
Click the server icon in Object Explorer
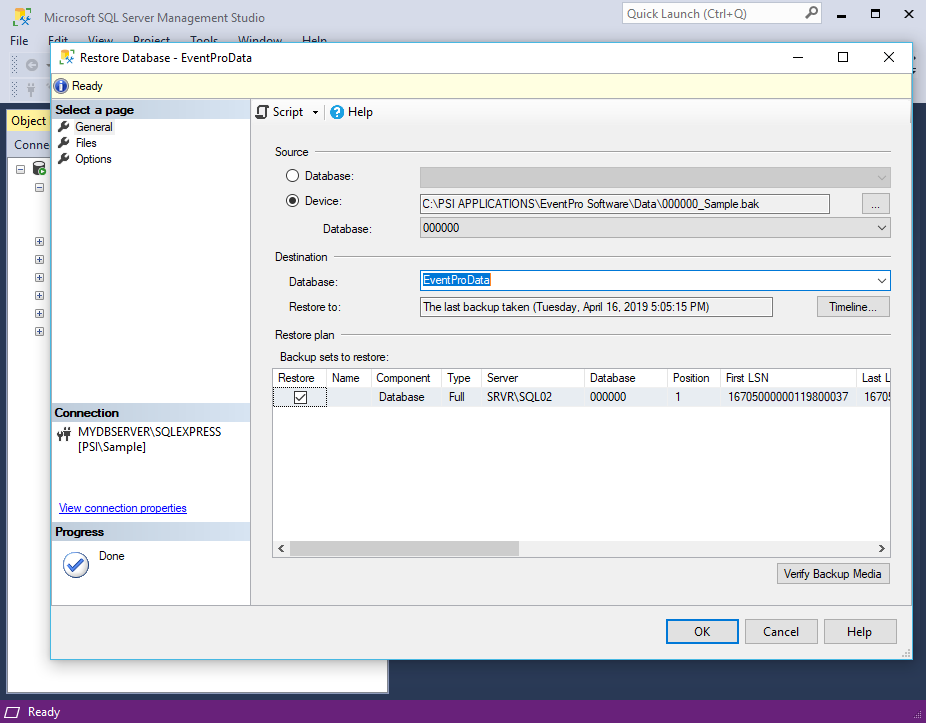[40, 169]
